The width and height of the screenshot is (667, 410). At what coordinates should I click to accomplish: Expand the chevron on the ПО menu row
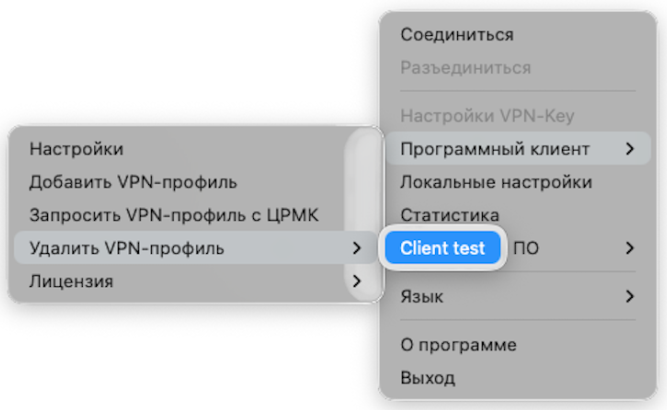[x=630, y=248]
